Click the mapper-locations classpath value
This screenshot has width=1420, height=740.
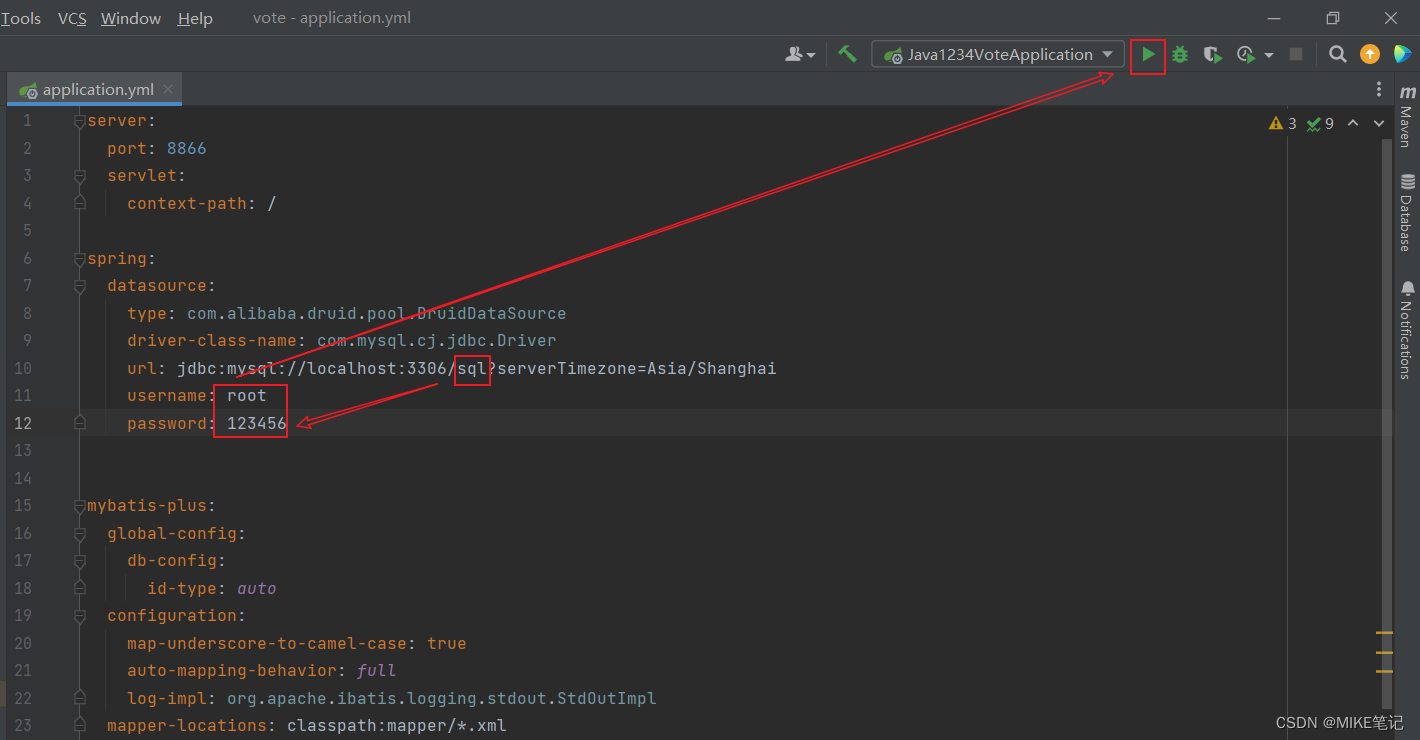(x=397, y=725)
